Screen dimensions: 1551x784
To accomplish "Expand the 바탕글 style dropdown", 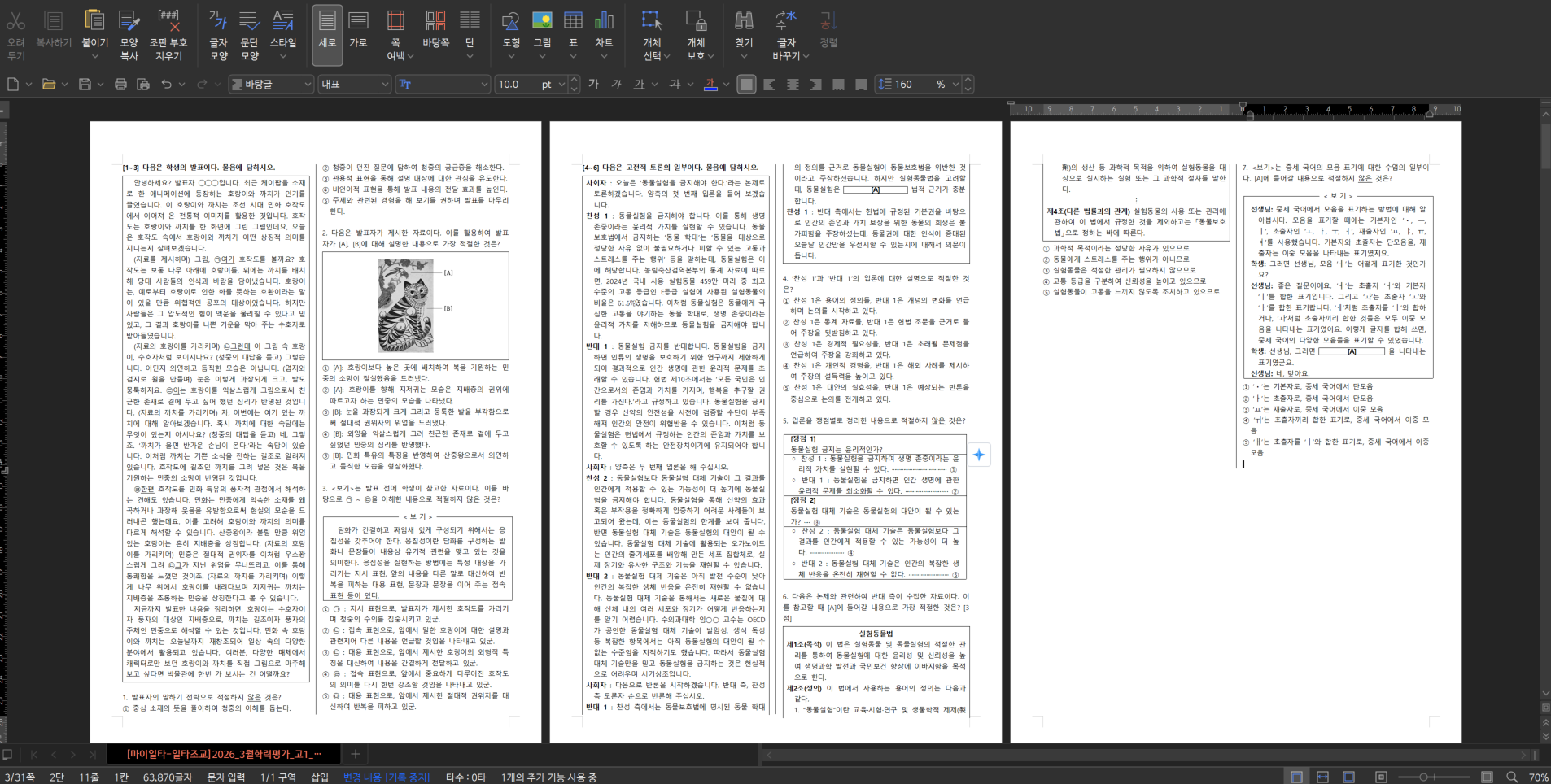I will [308, 84].
